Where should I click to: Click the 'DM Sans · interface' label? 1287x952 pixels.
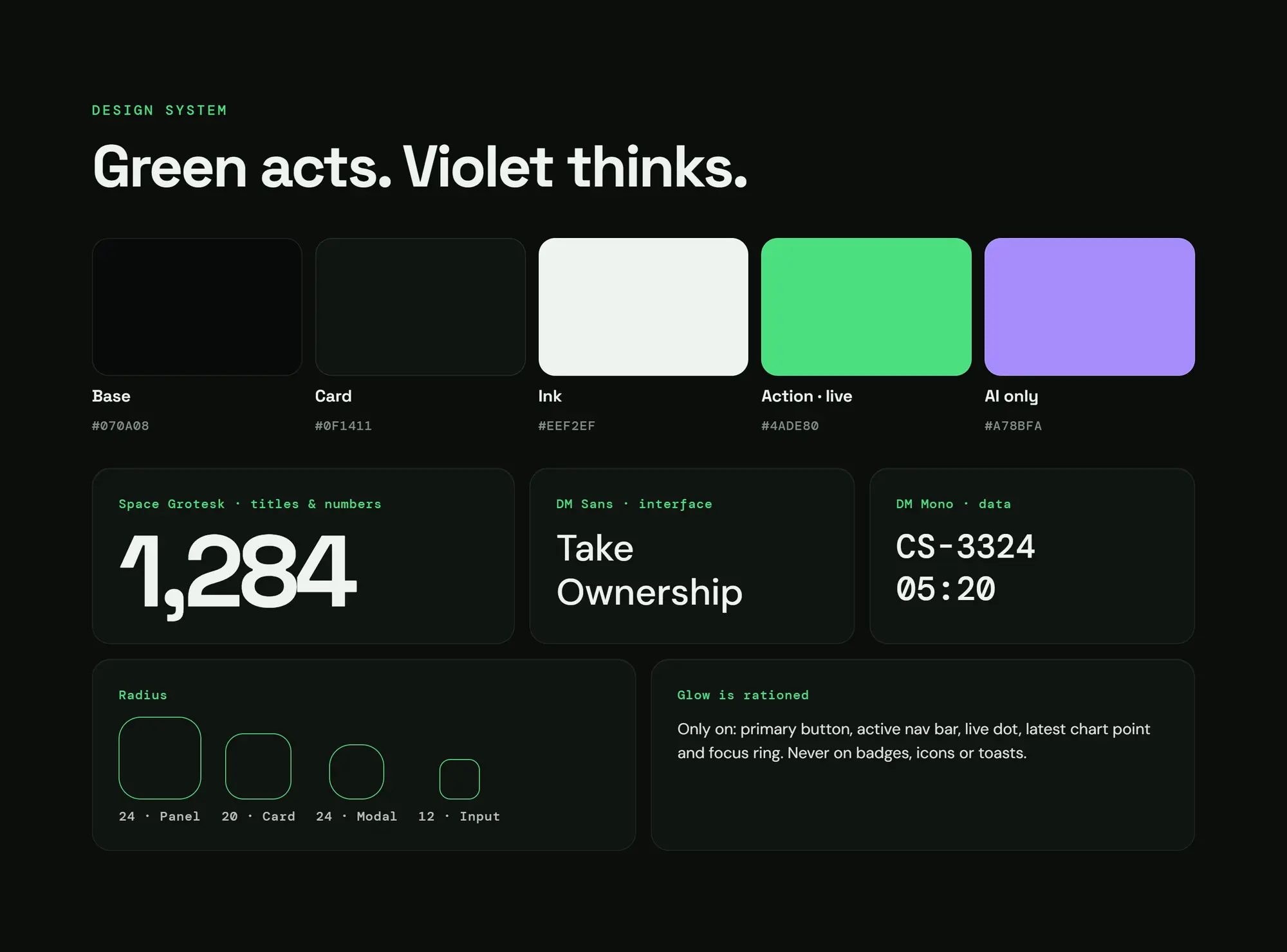click(634, 504)
